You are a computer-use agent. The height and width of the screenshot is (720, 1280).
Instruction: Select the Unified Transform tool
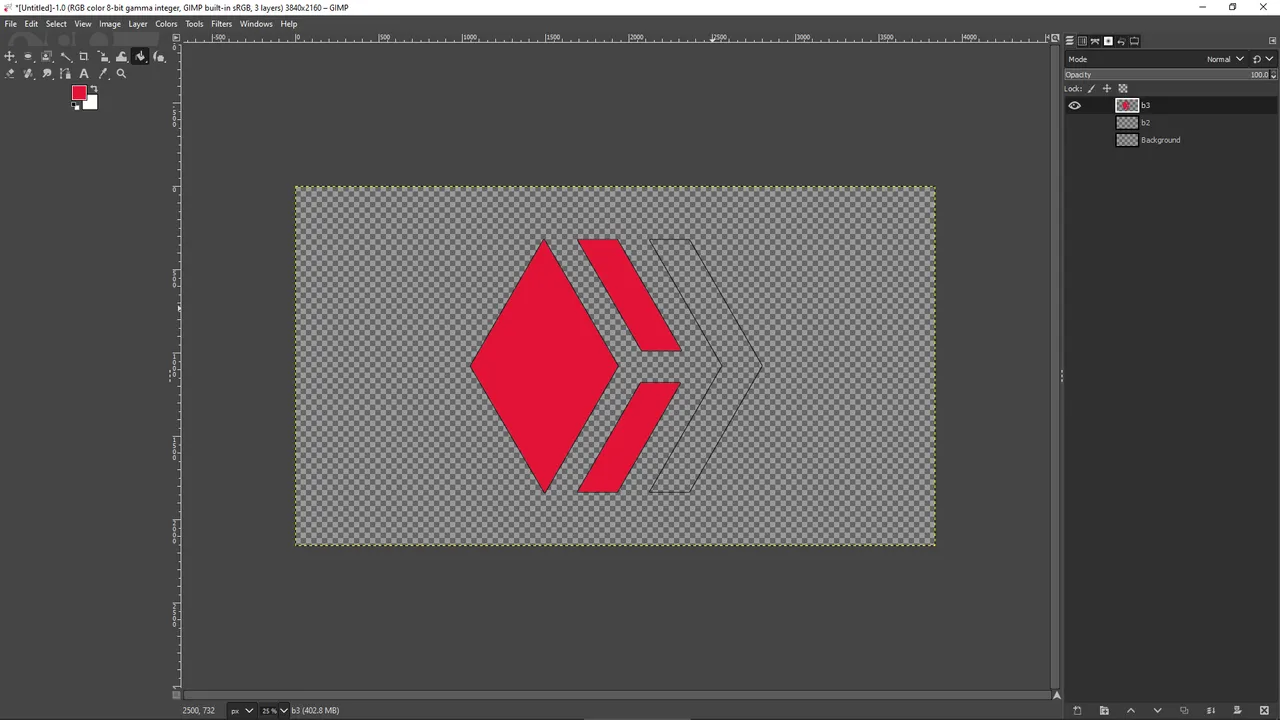(103, 56)
